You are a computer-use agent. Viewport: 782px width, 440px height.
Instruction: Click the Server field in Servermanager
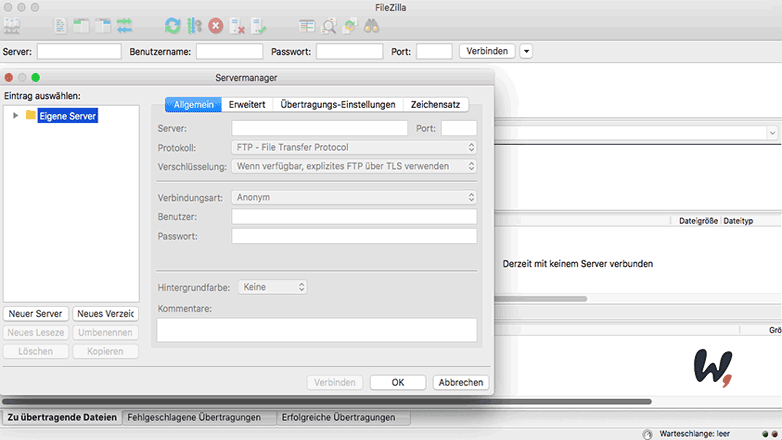320,128
